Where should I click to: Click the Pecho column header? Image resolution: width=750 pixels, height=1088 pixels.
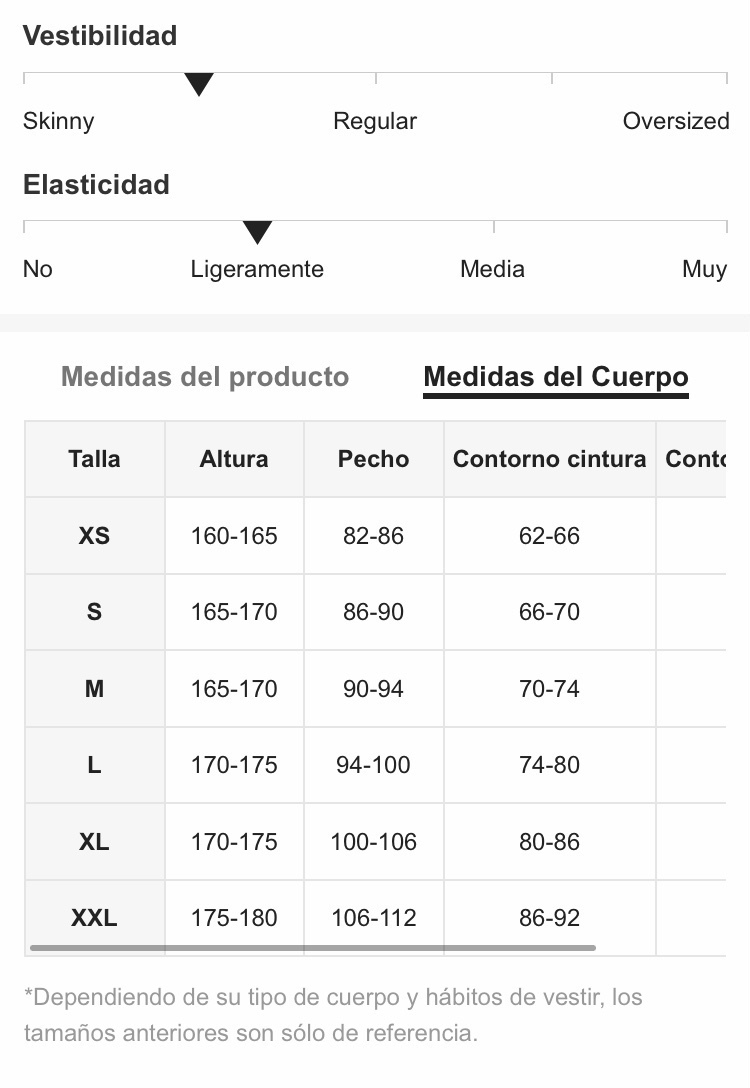[x=373, y=459]
